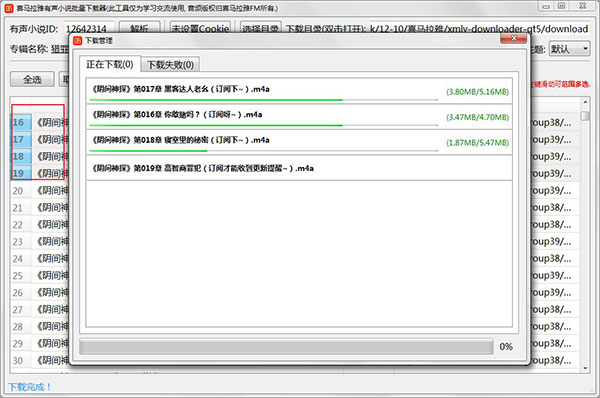Screen dimensions: 600x398
Task: Click the 下载完成！ status text
Action: [29, 387]
